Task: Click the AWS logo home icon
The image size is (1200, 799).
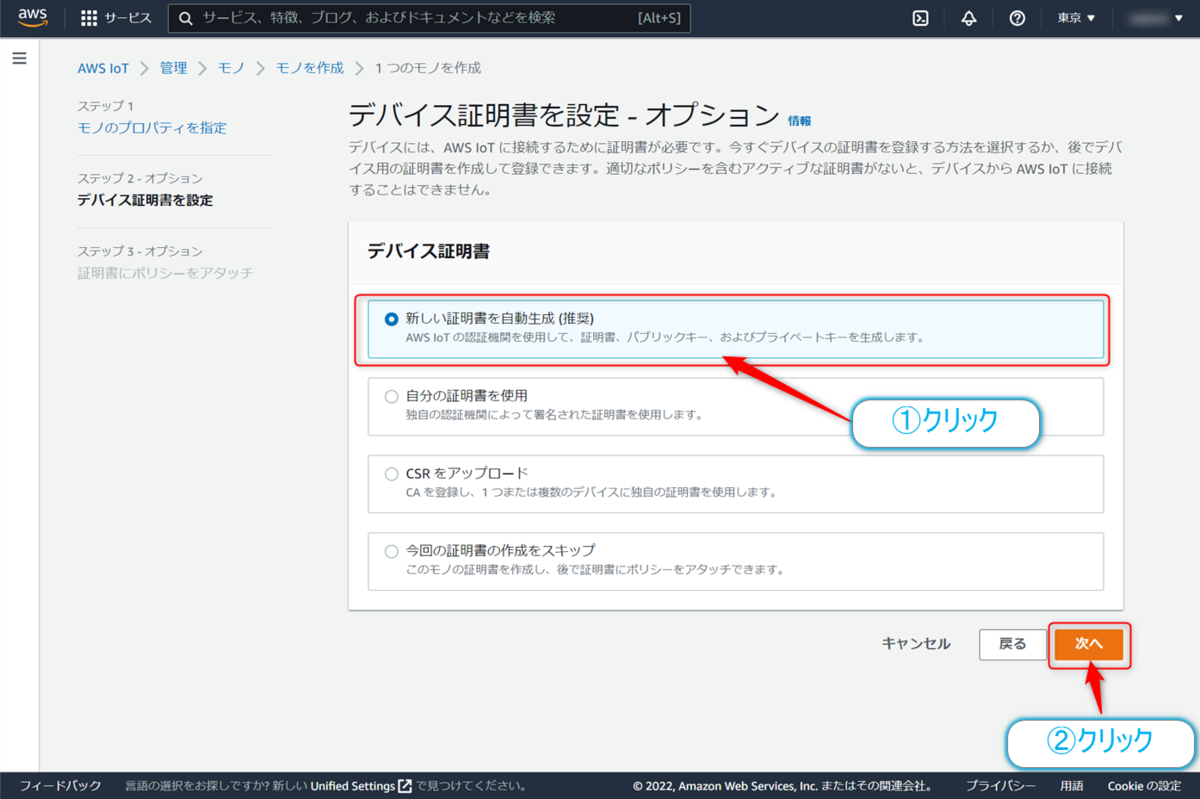Action: [33, 18]
